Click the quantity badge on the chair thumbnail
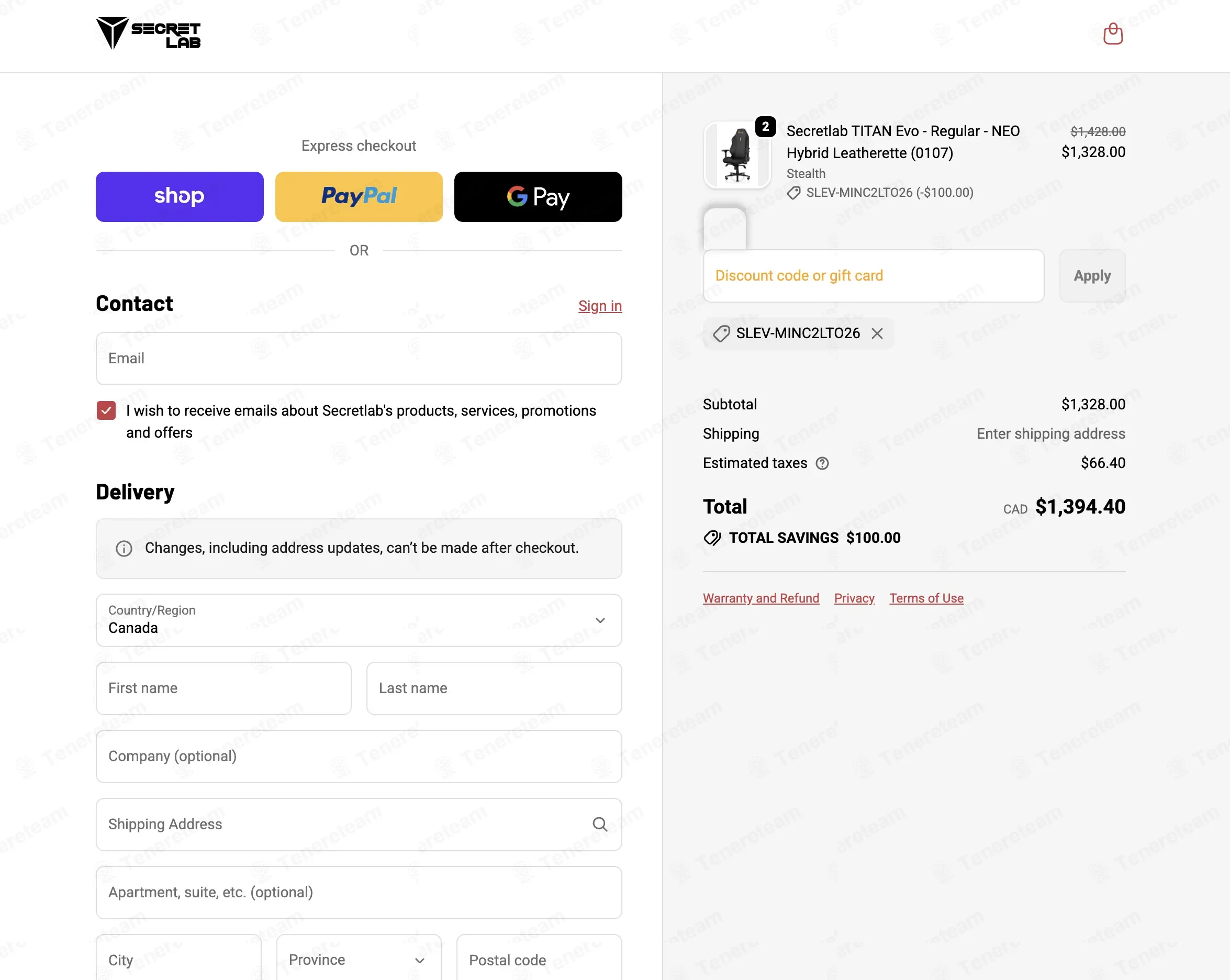Screen dimensions: 1230x980 click(x=765, y=127)
